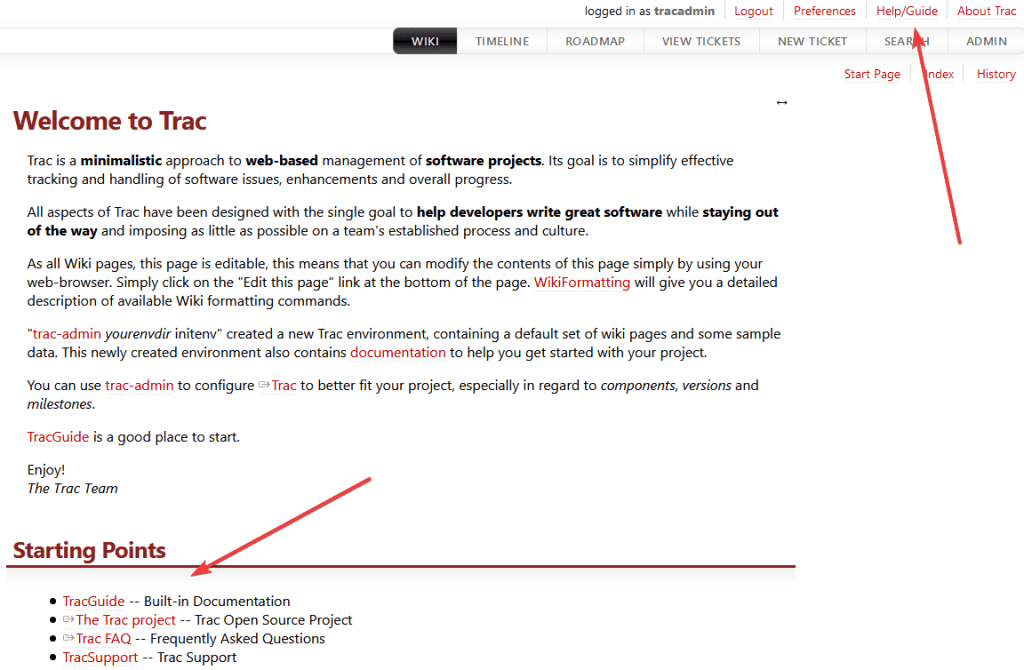Click TracGuide in the Starting Points list

tap(94, 601)
